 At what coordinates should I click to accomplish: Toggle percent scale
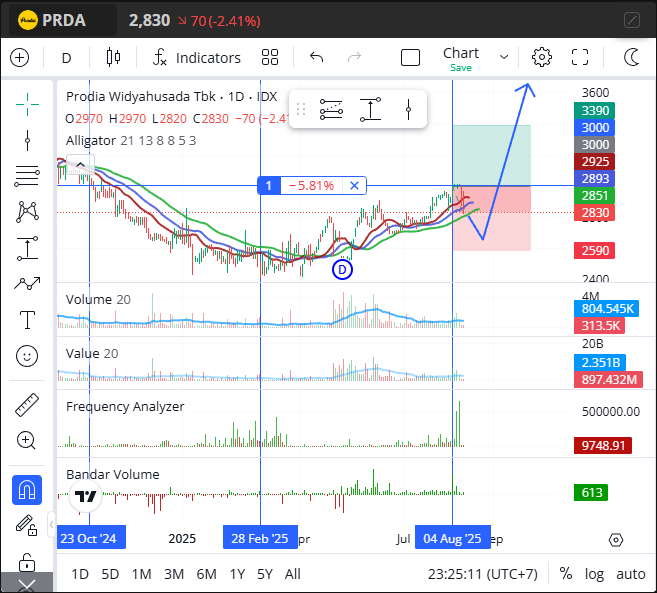coord(566,573)
